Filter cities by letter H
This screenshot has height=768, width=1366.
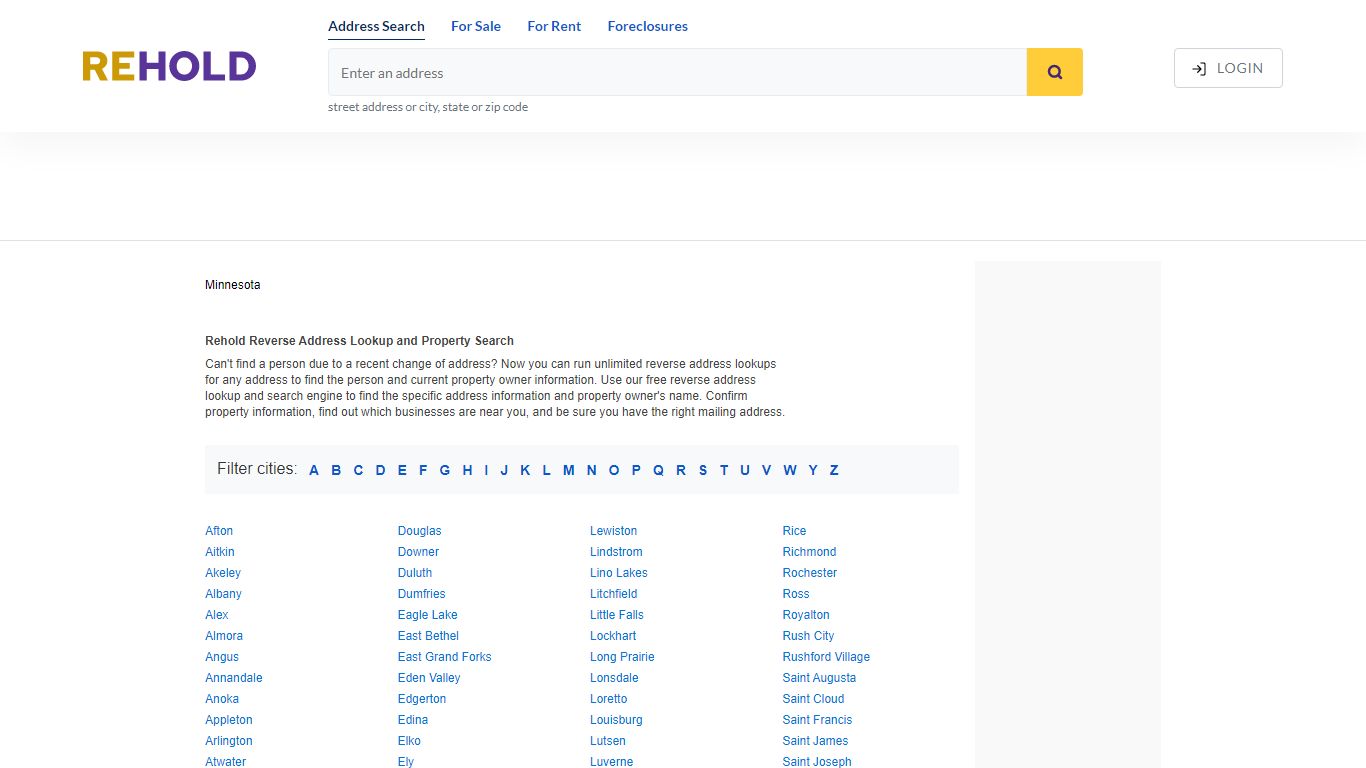pos(467,470)
